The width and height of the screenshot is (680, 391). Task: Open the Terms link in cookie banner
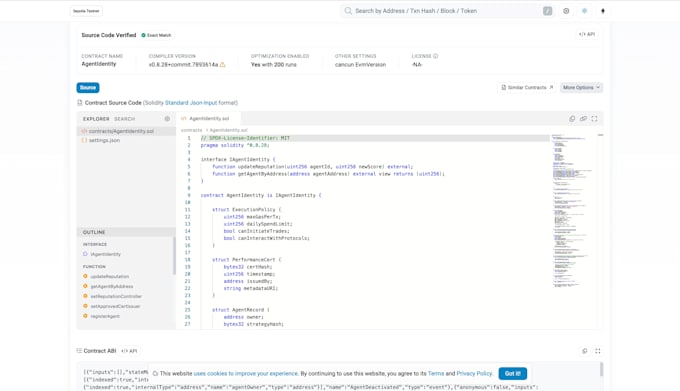436,374
